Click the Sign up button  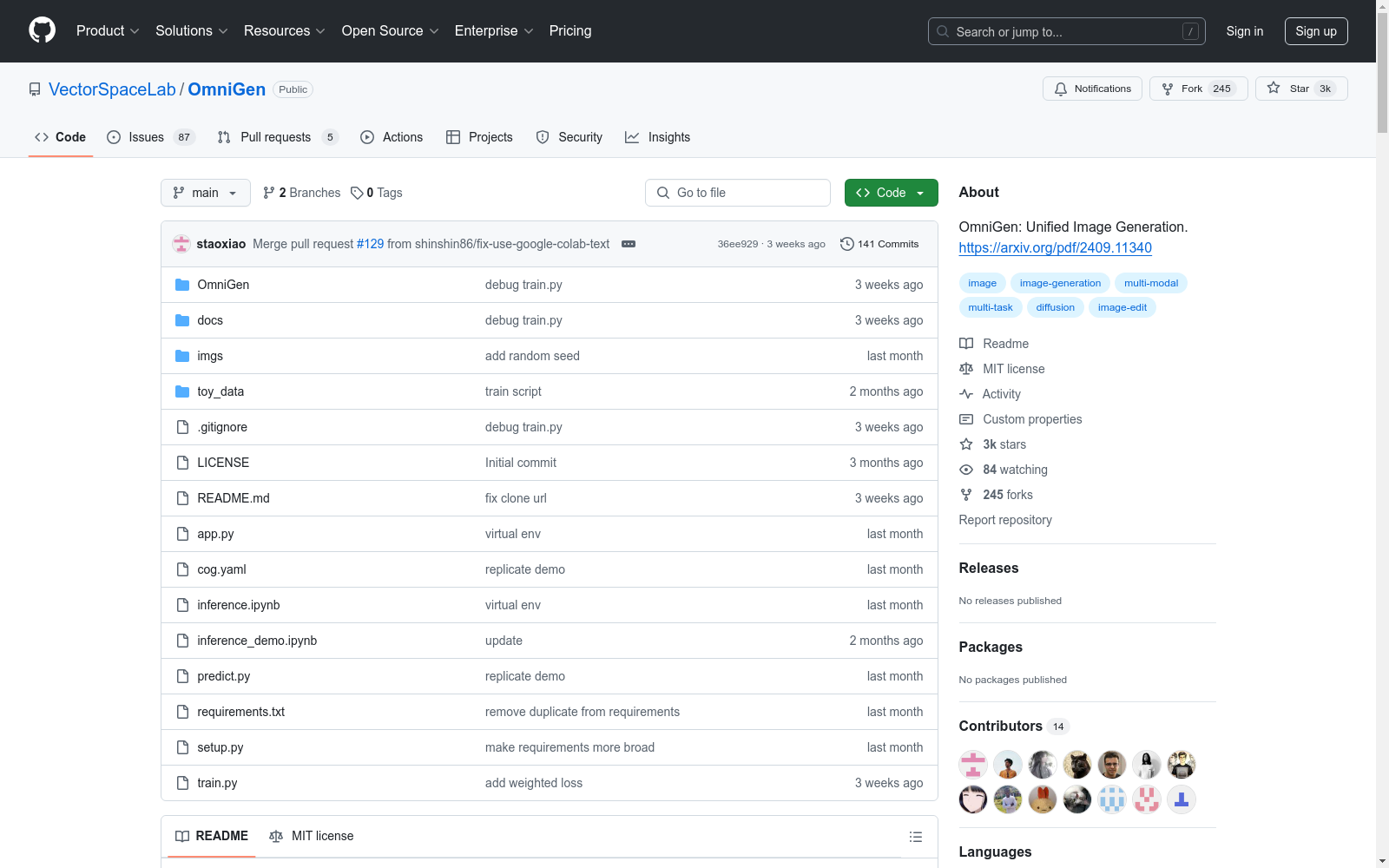click(x=1316, y=31)
